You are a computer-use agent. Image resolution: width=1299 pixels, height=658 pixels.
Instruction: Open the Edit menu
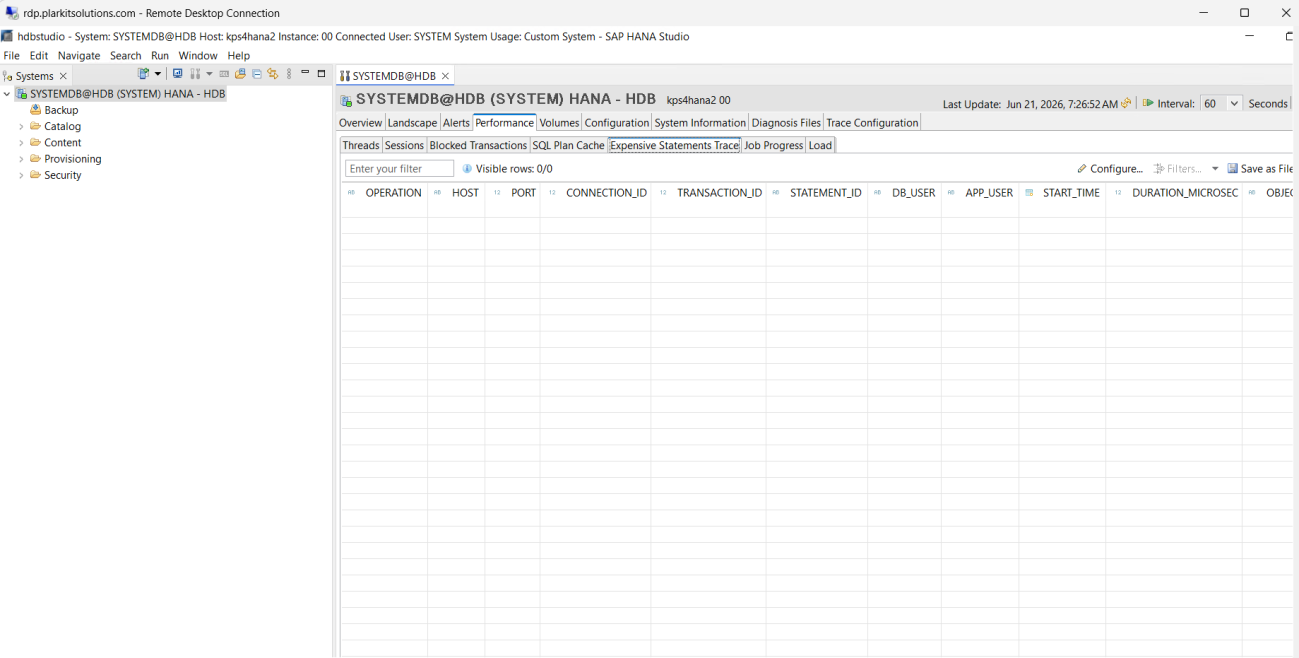click(39, 56)
